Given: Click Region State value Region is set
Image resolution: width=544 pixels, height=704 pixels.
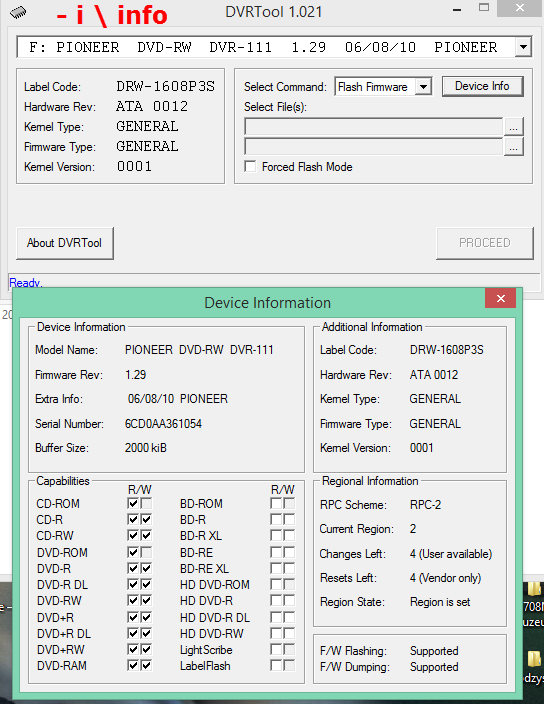Looking at the screenshot, I should coord(440,602).
